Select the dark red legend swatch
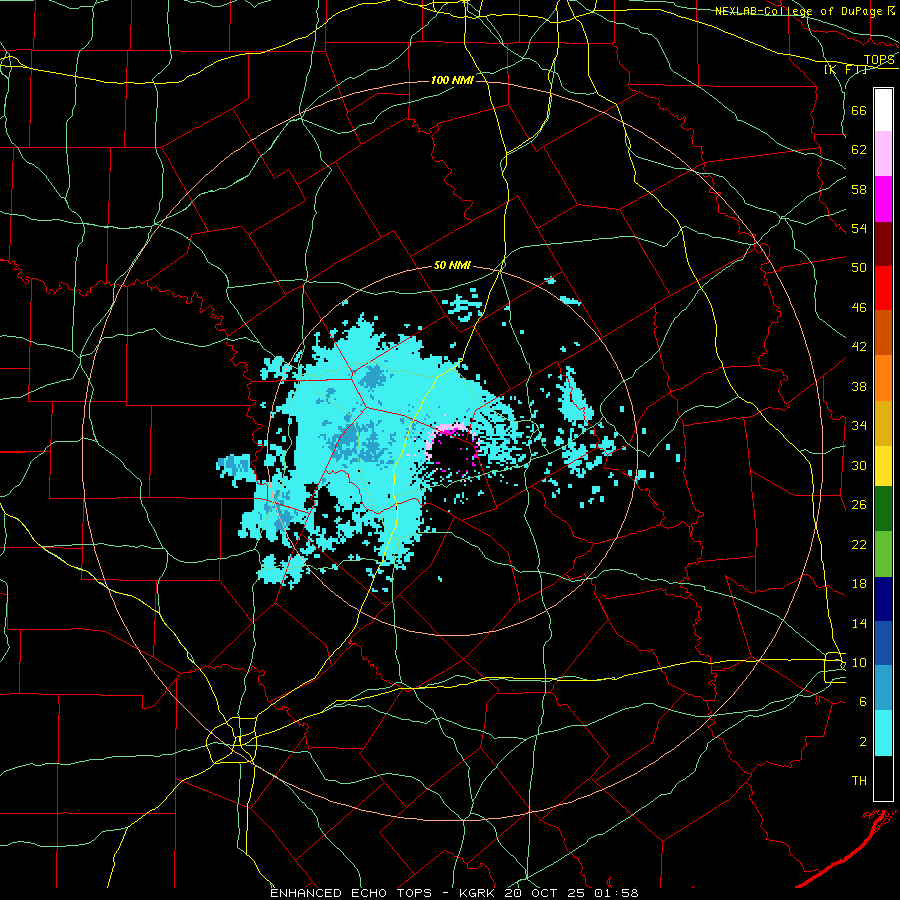The image size is (900, 900). click(883, 245)
